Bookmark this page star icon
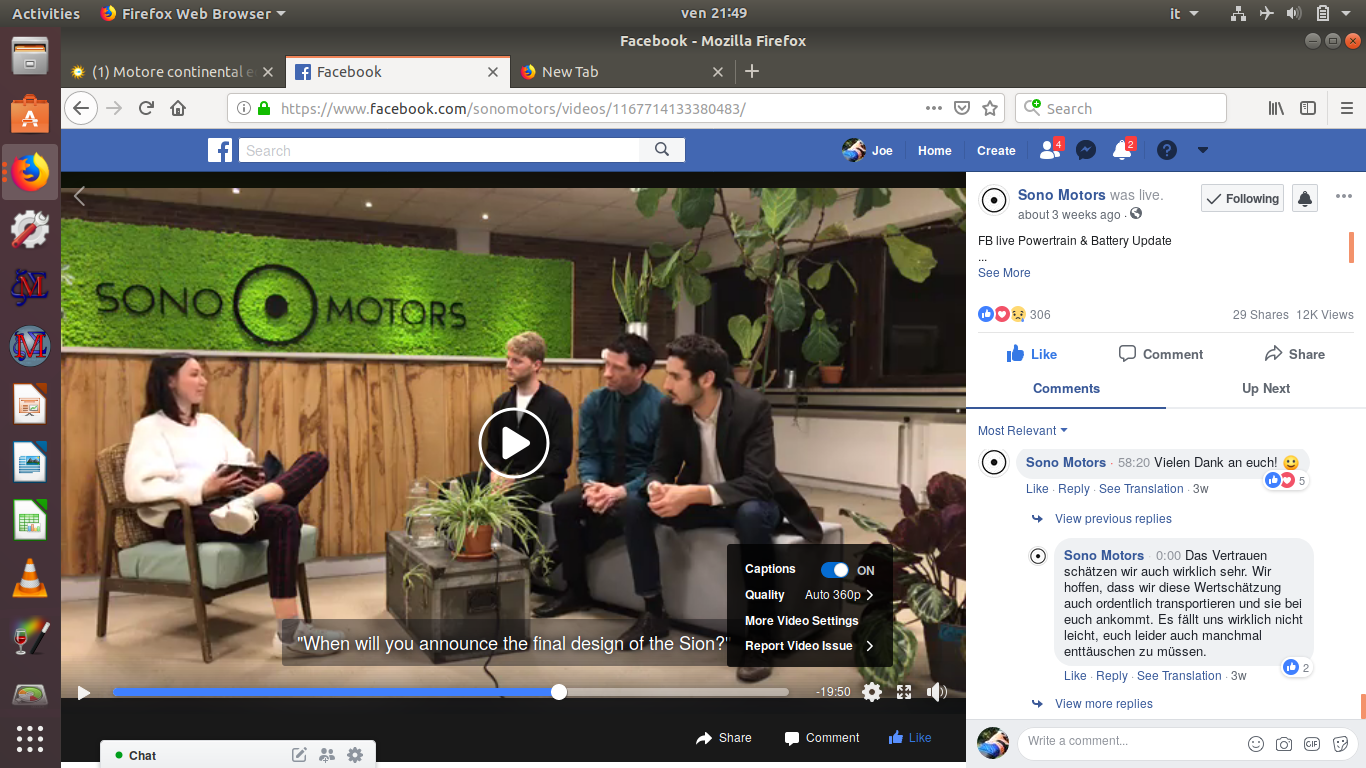The image size is (1366, 768). click(x=990, y=108)
